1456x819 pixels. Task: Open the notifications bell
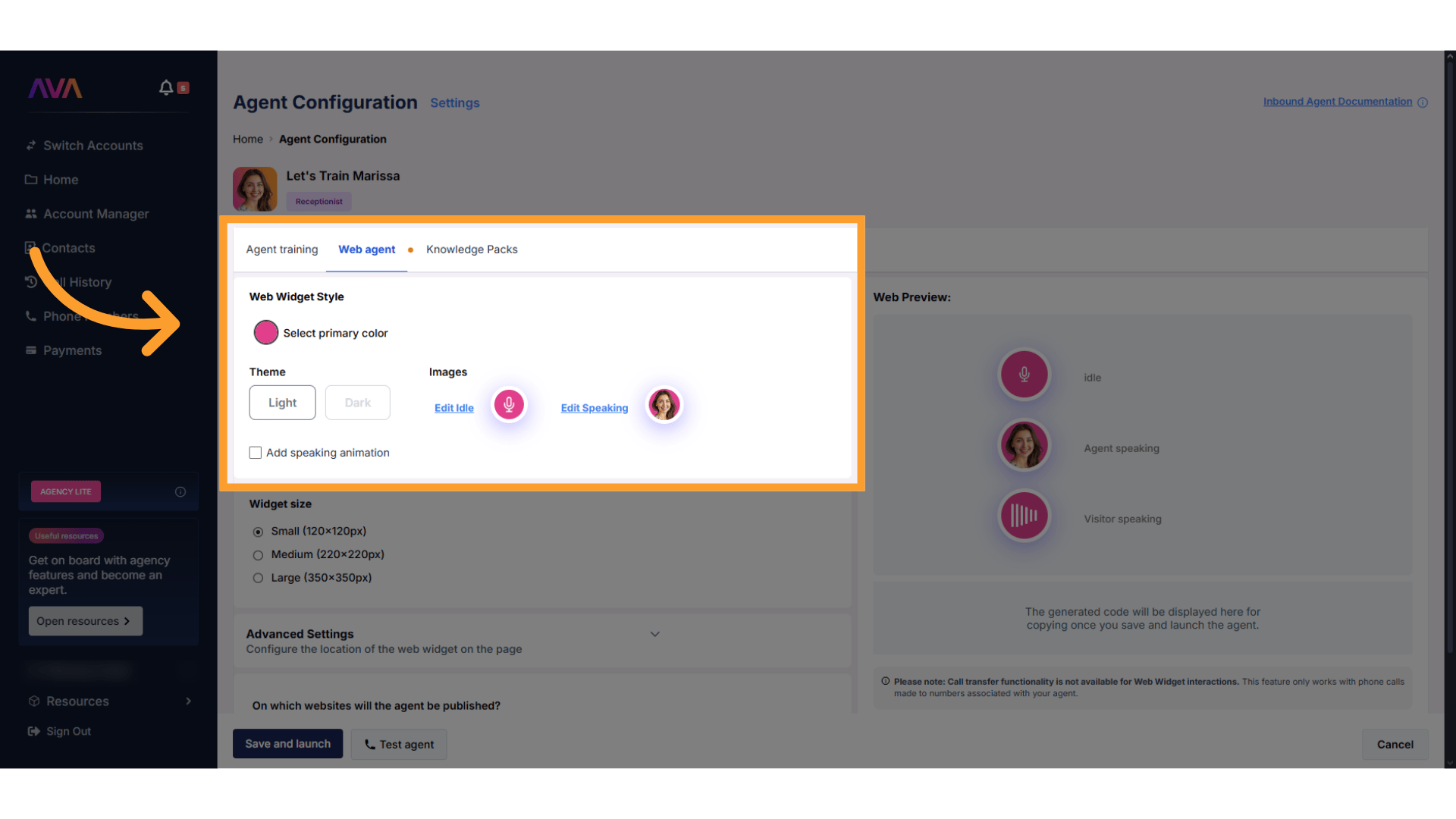coord(166,88)
